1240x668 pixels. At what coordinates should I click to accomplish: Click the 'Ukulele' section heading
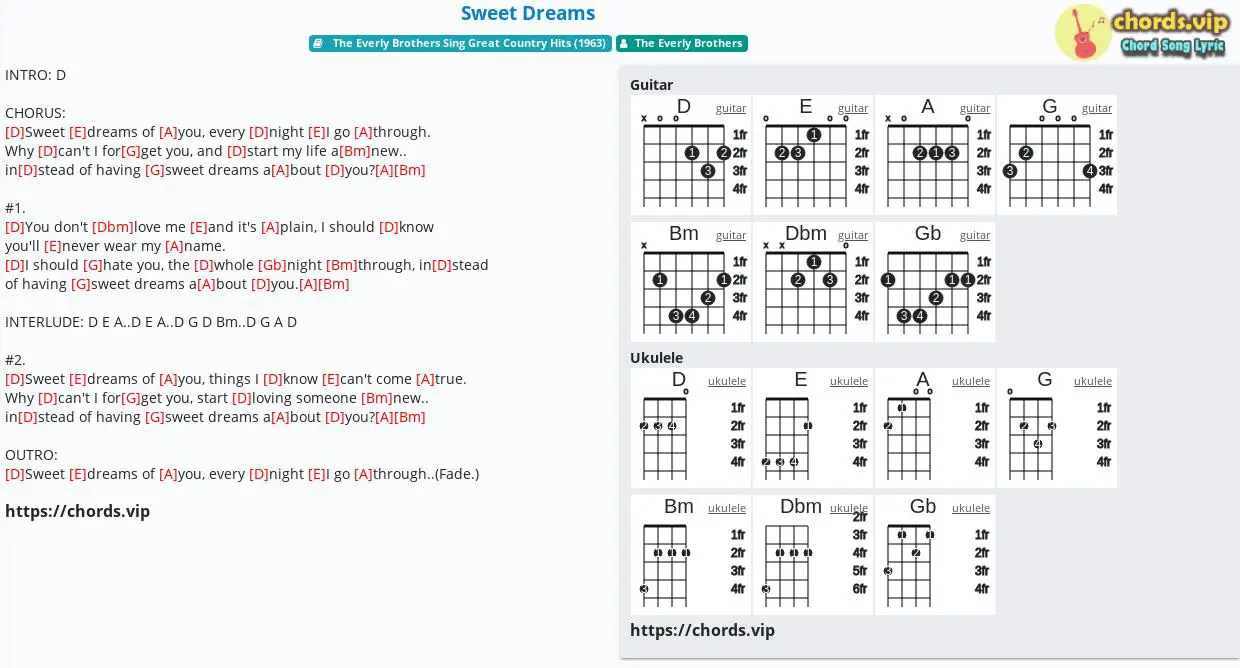(657, 358)
